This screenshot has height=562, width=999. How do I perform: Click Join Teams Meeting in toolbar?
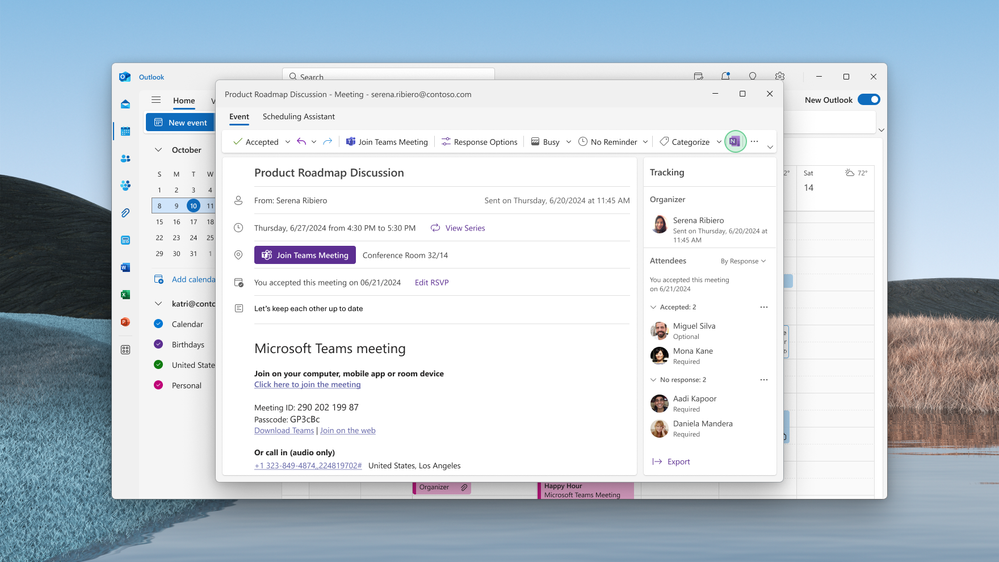tap(387, 141)
